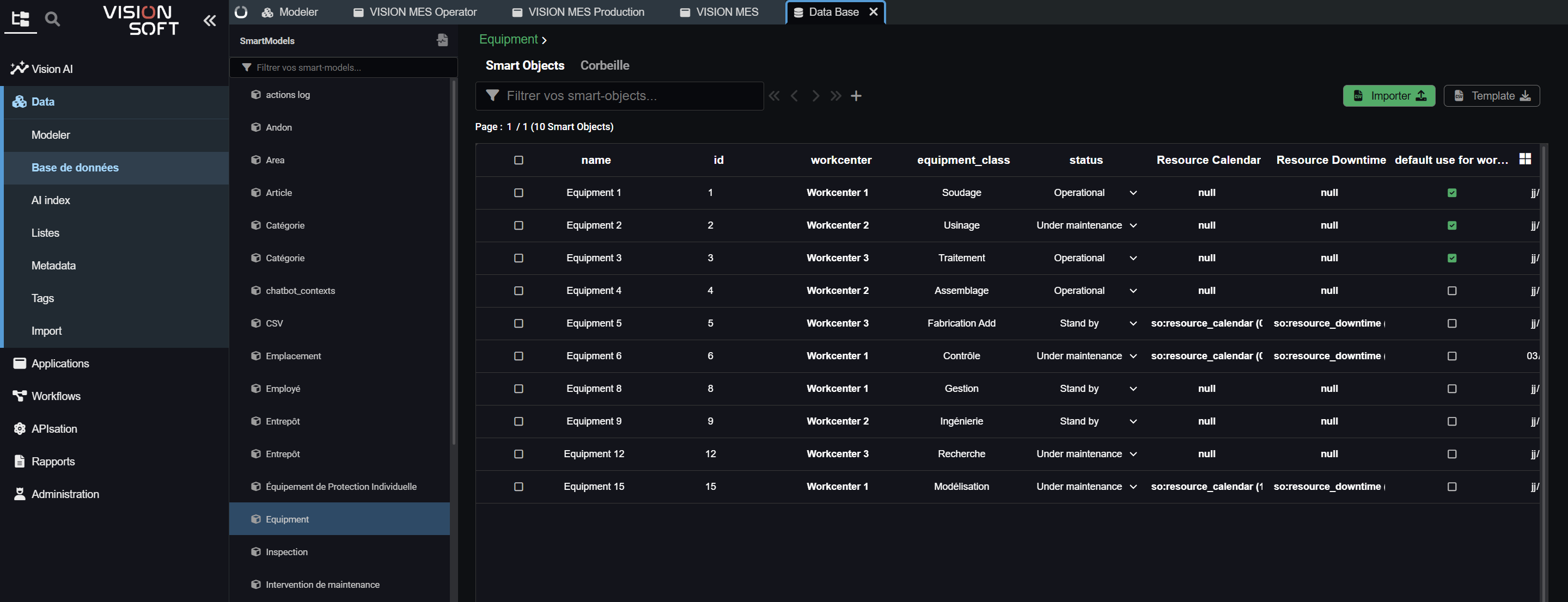Go to the last page double-arrow icon

[835, 96]
